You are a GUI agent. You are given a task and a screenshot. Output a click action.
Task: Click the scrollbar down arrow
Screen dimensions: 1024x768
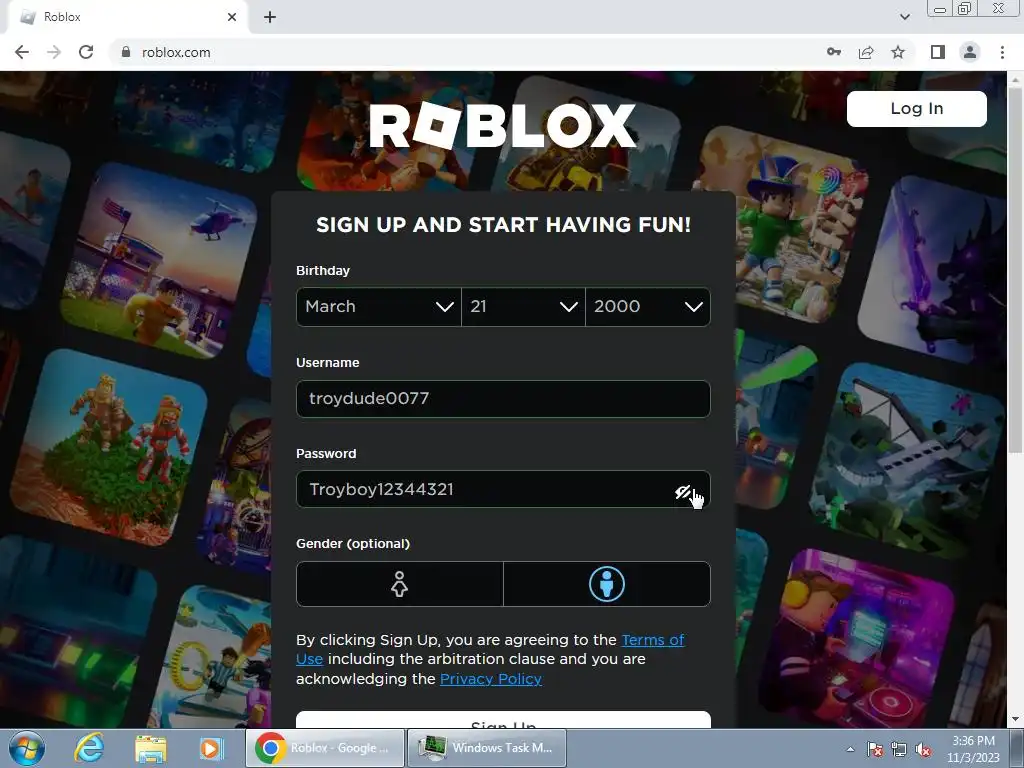1015,720
